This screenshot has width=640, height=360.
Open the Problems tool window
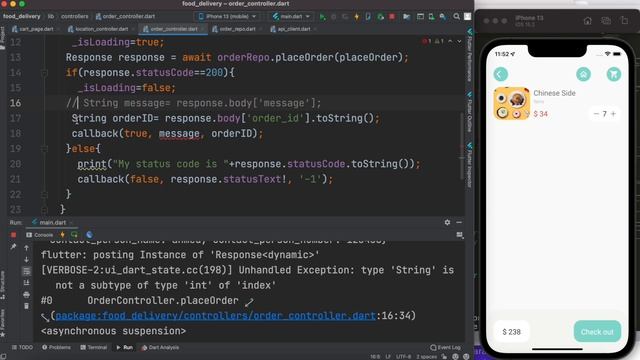tap(56, 347)
